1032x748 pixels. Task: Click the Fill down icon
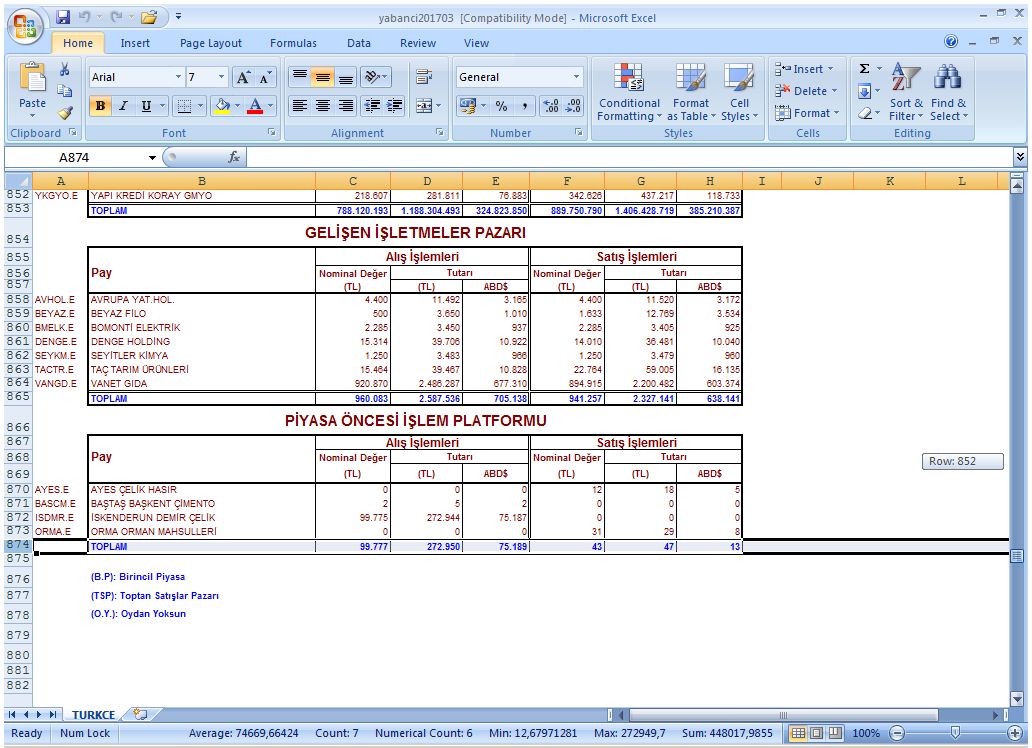tap(865, 91)
